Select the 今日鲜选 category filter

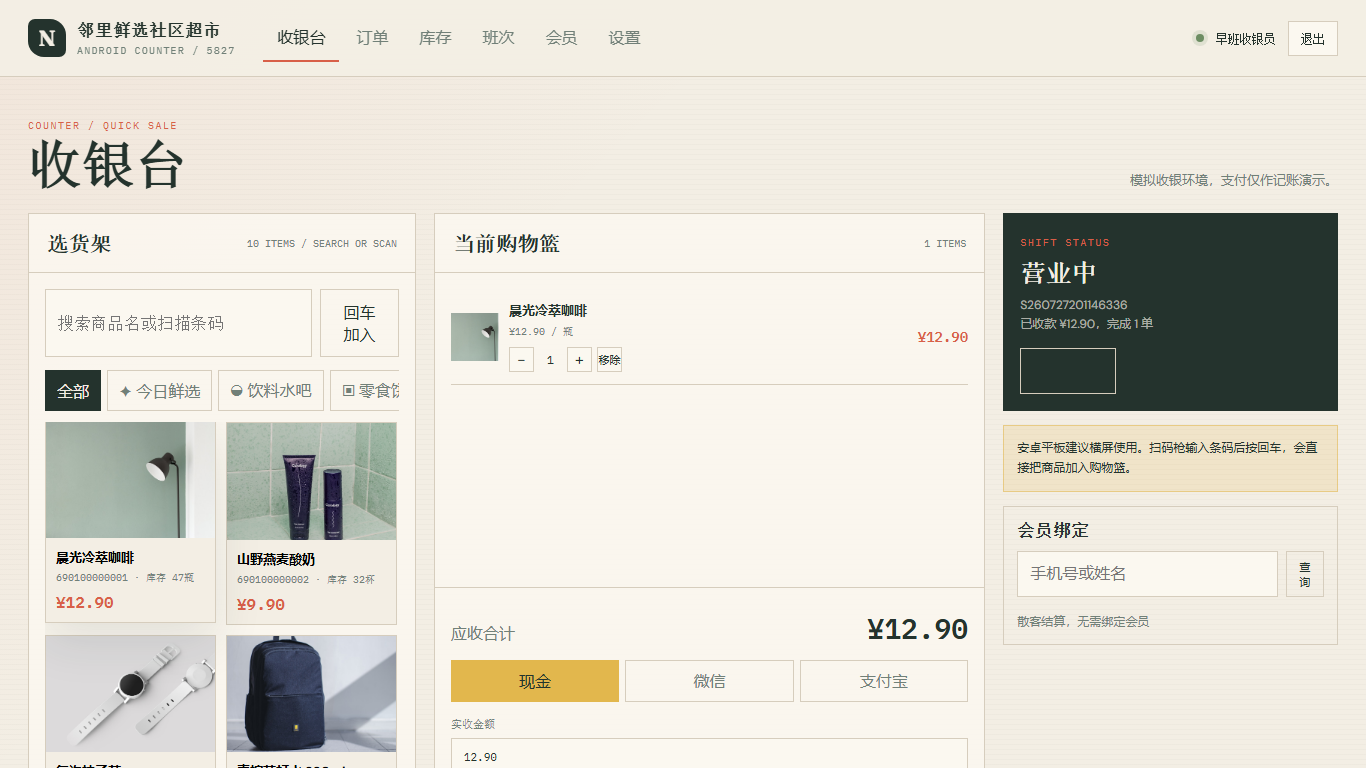pyautogui.click(x=160, y=391)
